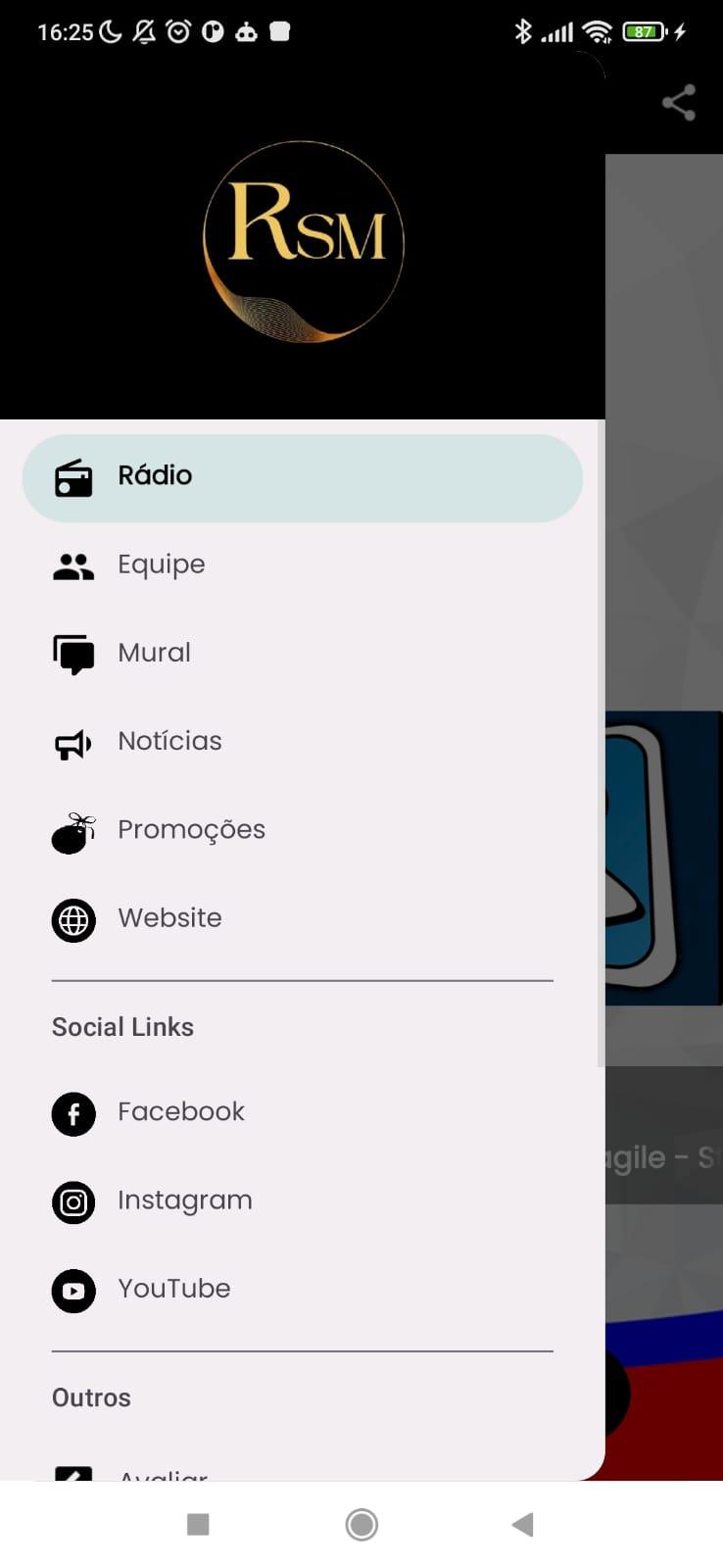723x1568 pixels.
Task: Open the Instagram social link label
Action: 185,1200
